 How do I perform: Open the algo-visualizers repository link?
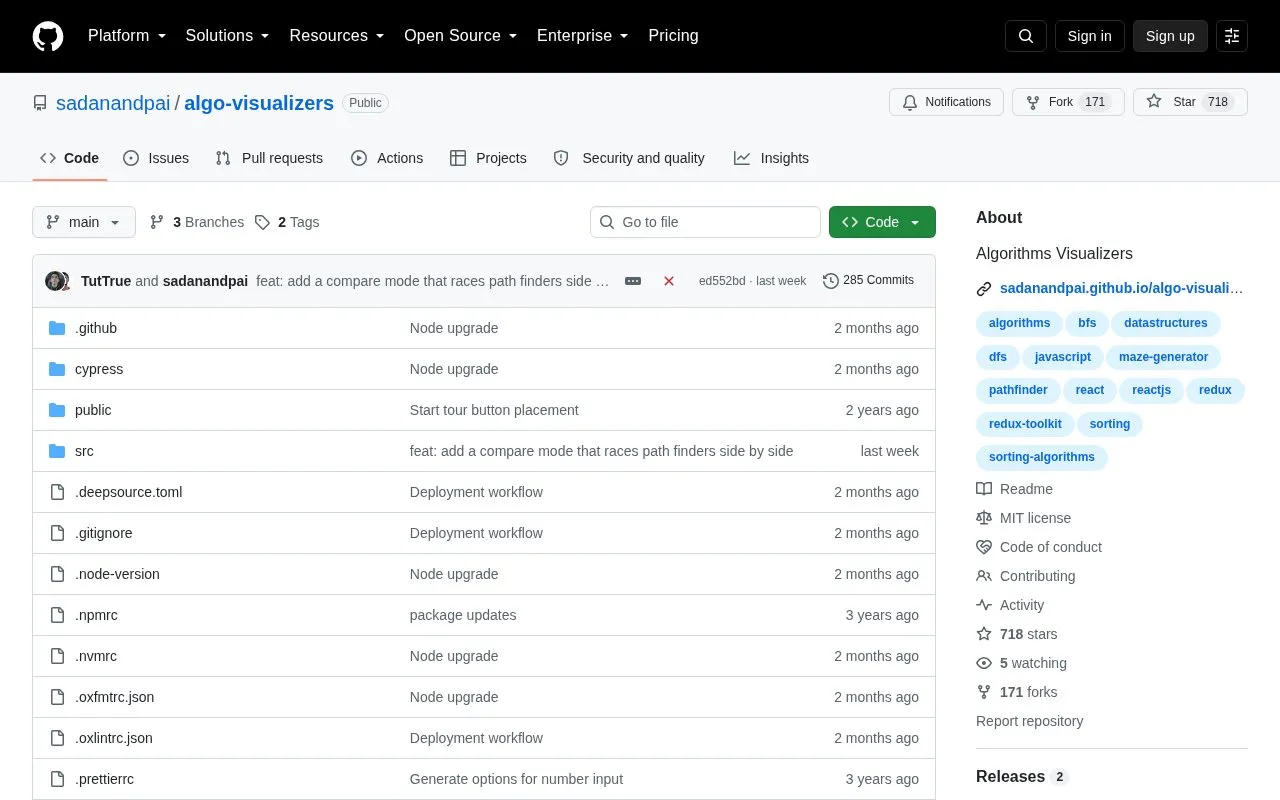[259, 103]
